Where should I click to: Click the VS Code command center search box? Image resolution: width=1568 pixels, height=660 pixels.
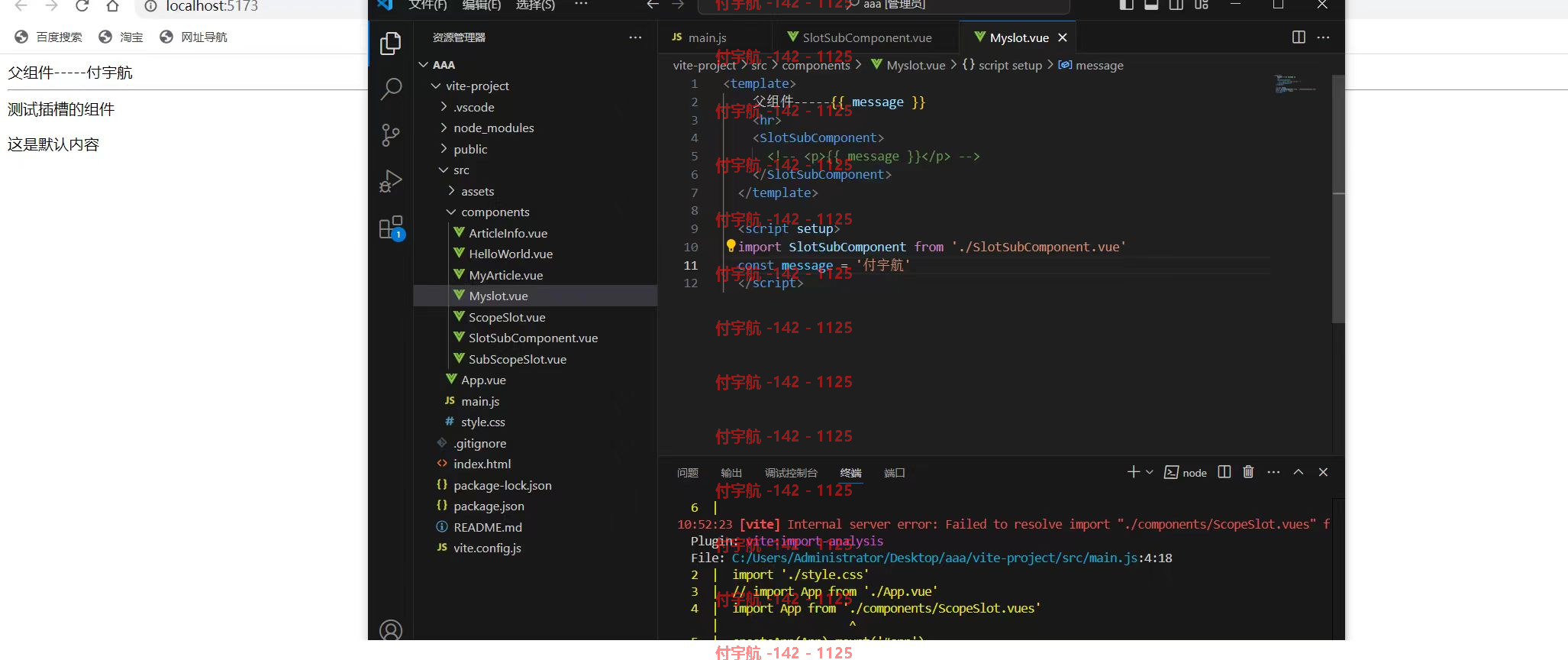[883, 5]
